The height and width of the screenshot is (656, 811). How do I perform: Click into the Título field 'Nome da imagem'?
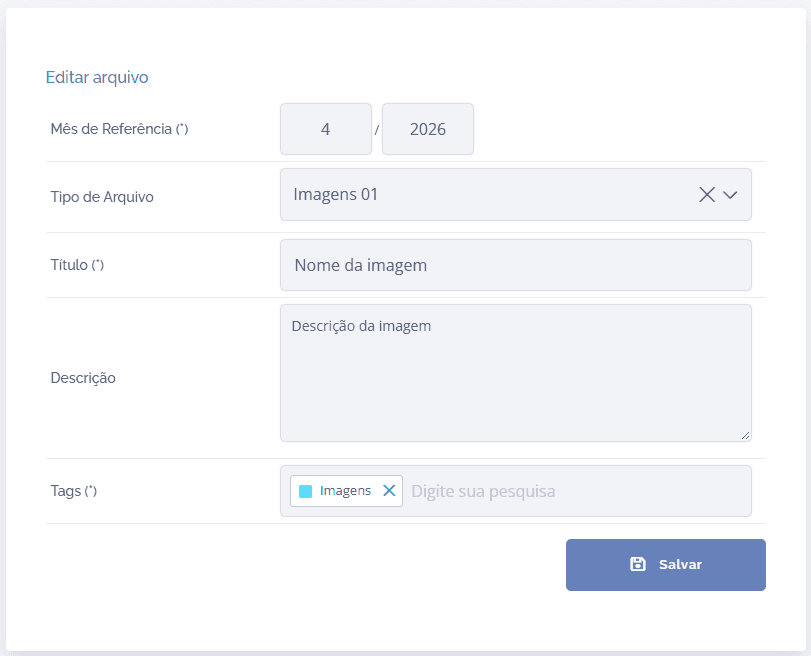click(x=516, y=265)
